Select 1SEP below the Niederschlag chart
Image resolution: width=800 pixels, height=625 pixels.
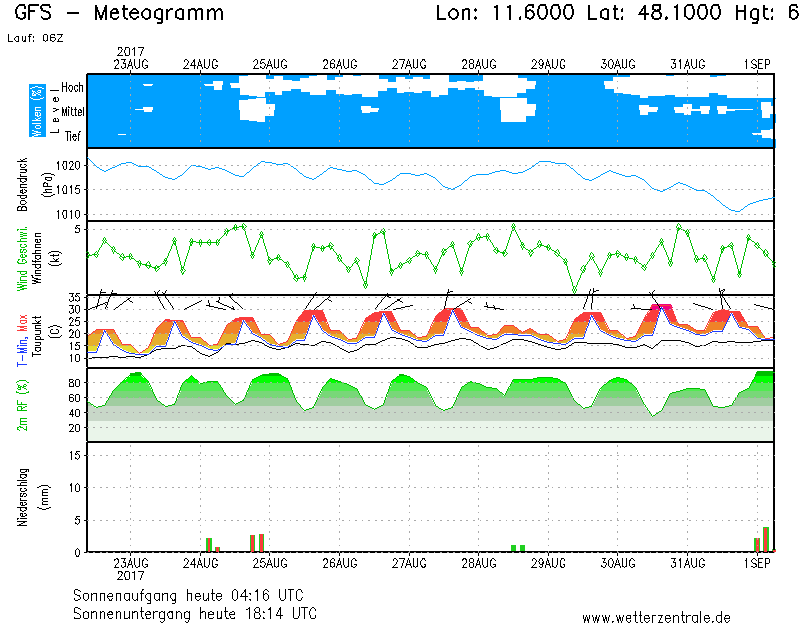tap(757, 563)
